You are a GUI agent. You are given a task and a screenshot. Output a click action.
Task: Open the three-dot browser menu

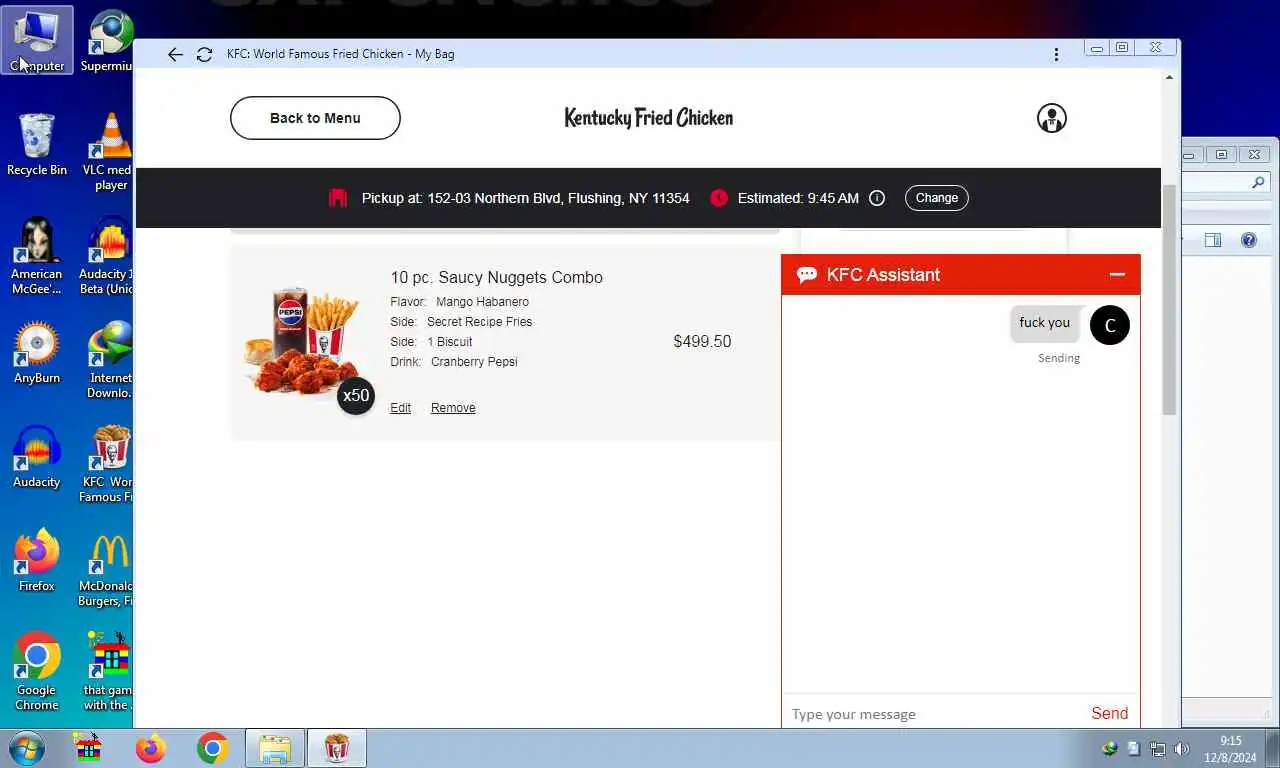1056,54
